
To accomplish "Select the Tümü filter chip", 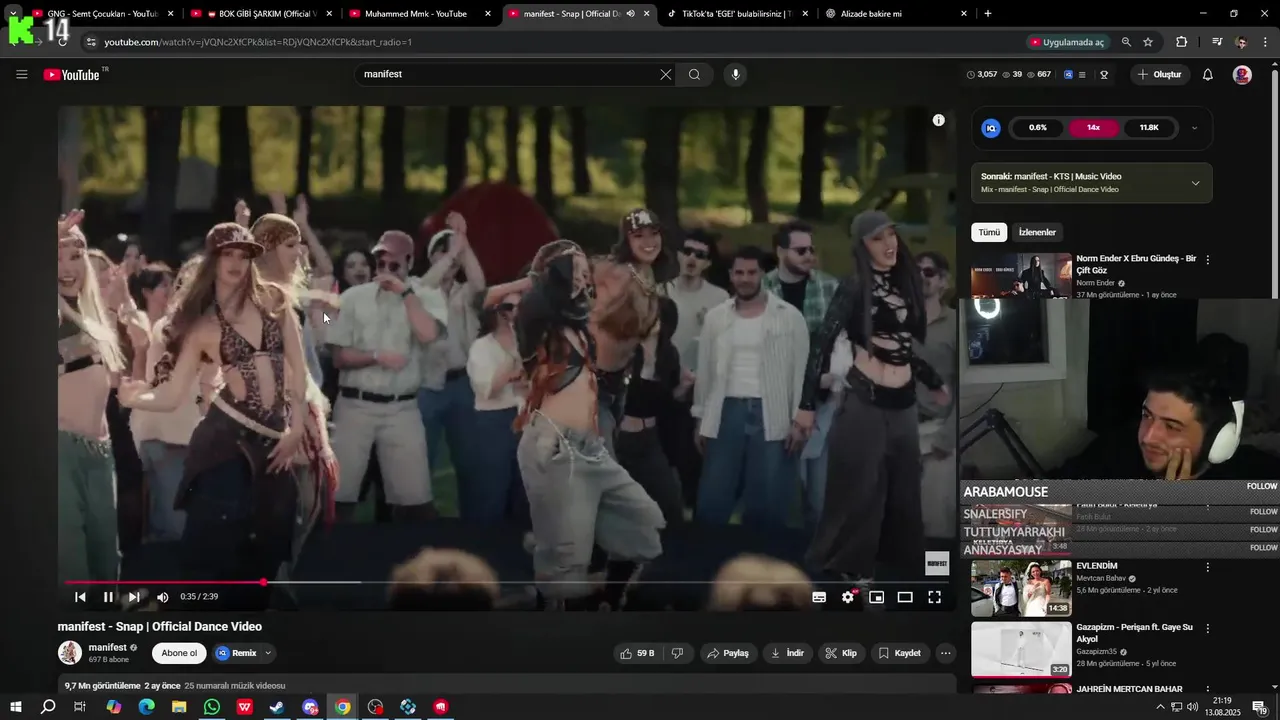I will (x=989, y=232).
